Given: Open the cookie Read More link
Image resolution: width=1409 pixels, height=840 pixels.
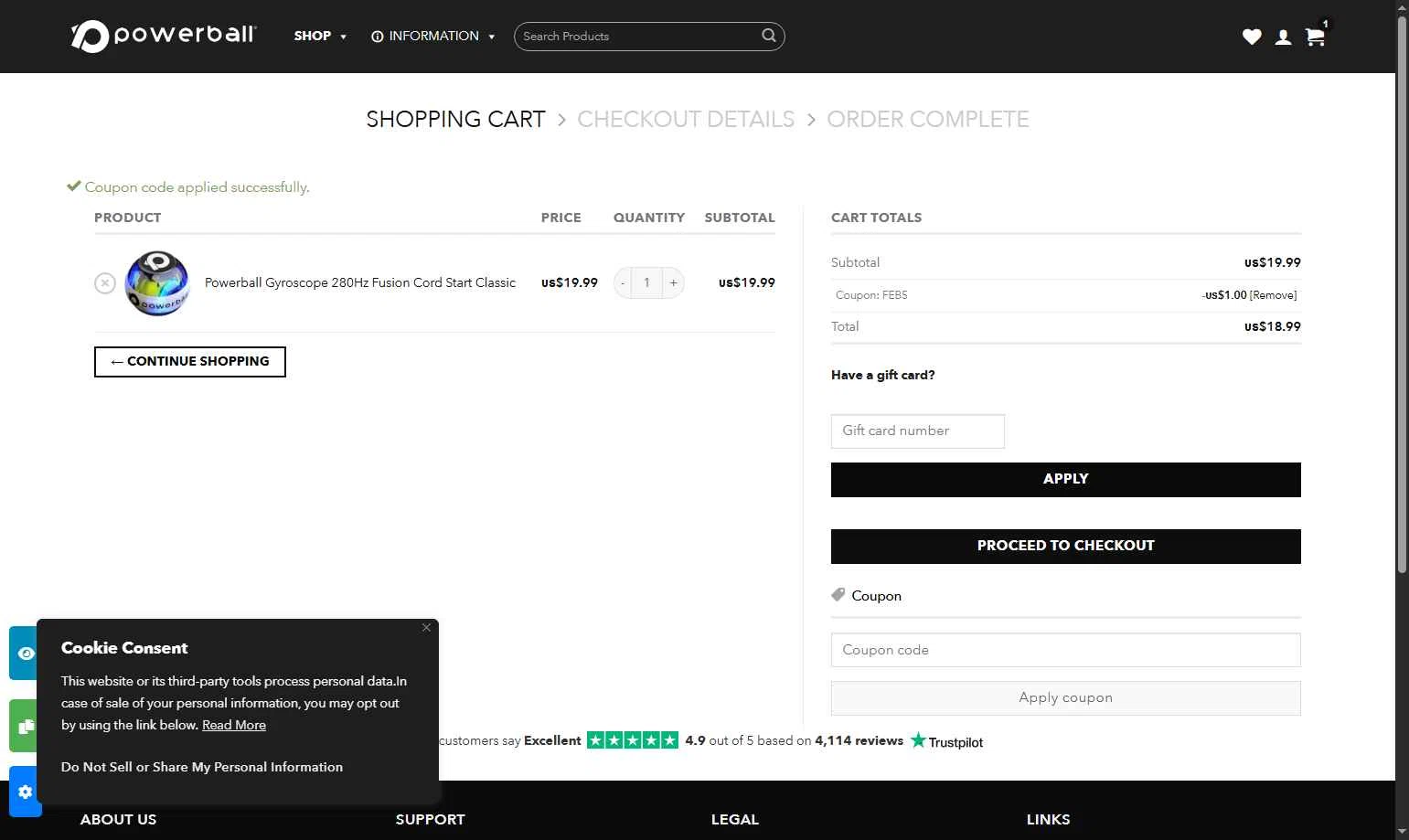Looking at the screenshot, I should coord(234,725).
